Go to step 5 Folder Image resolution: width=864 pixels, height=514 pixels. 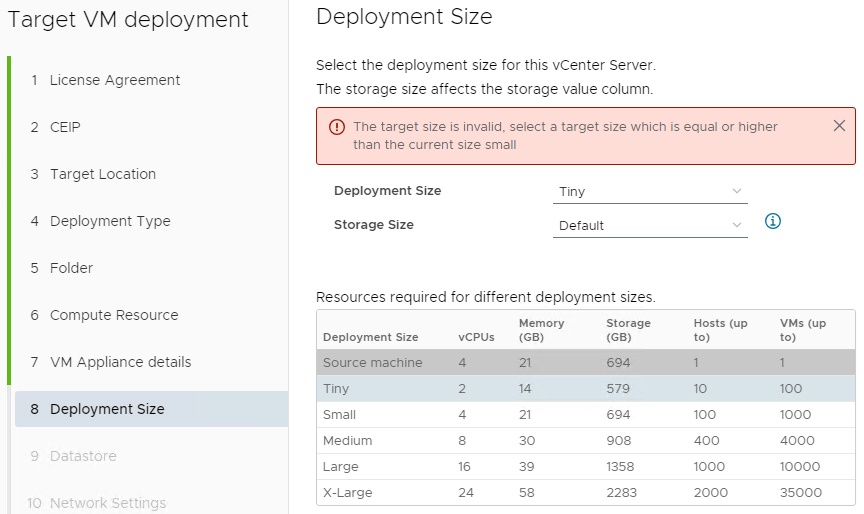click(62, 268)
